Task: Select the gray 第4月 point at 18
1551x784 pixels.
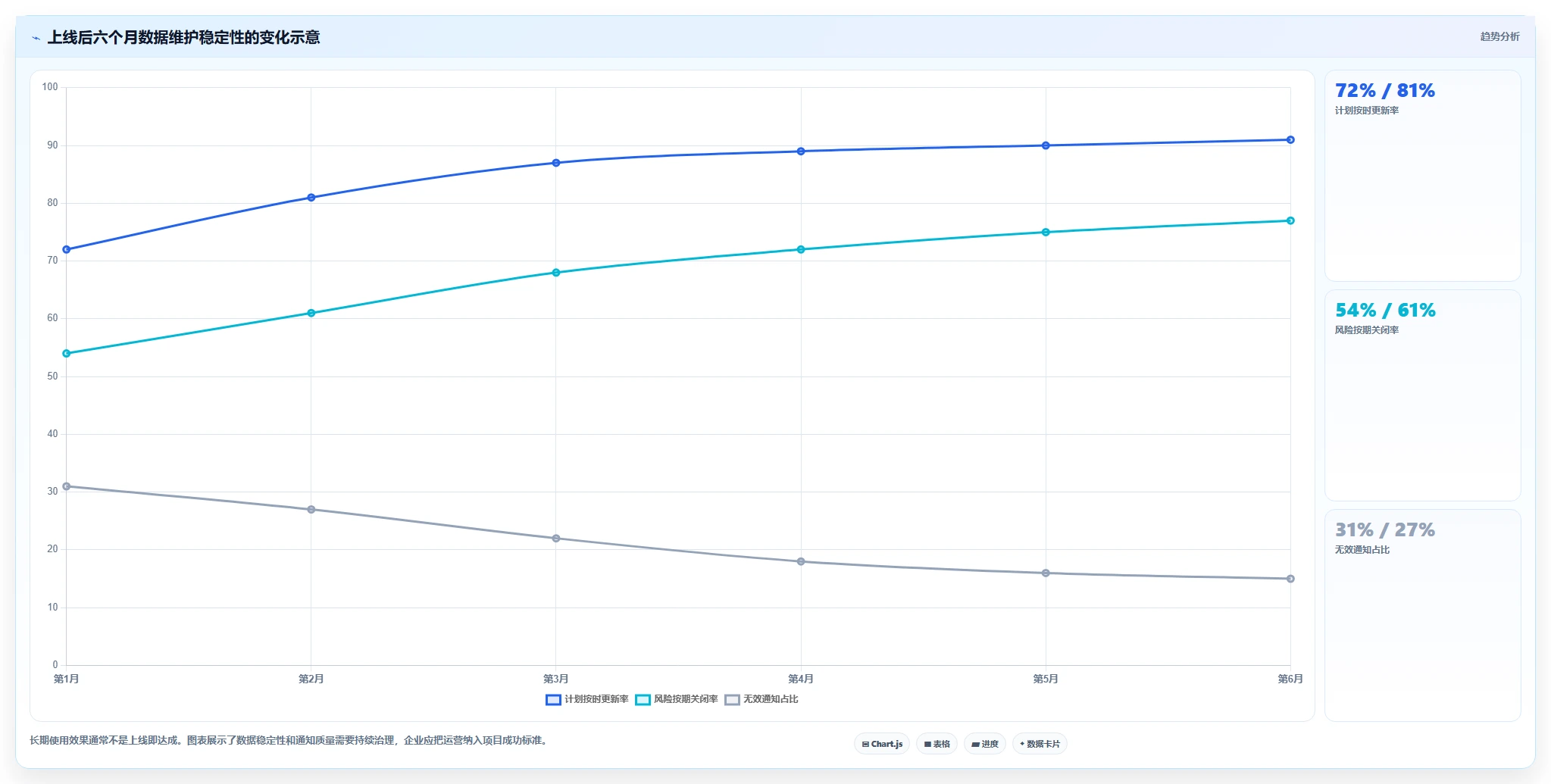Action: point(801,561)
